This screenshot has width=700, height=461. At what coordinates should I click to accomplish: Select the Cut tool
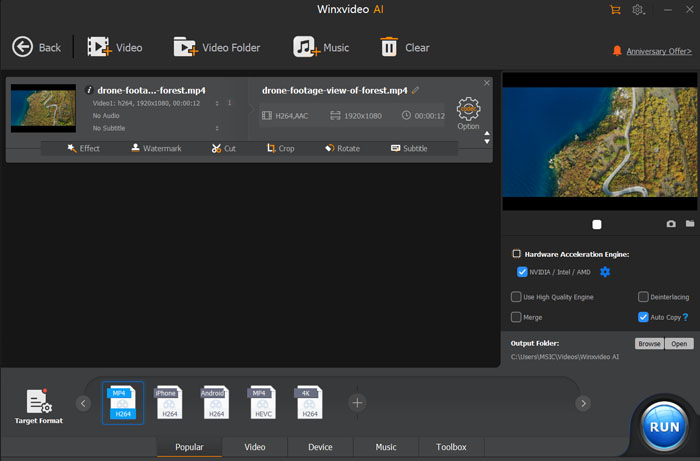[x=223, y=148]
